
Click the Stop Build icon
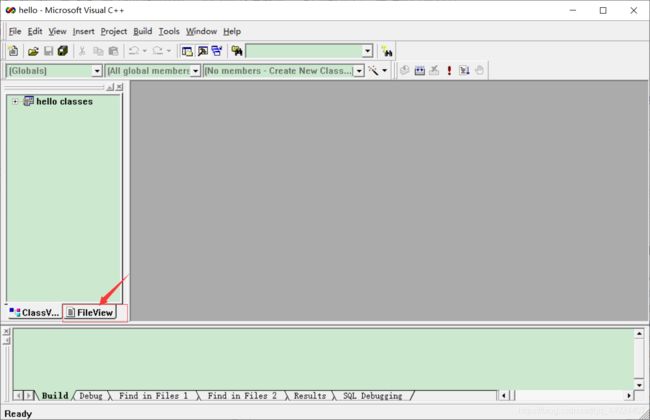click(x=434, y=70)
